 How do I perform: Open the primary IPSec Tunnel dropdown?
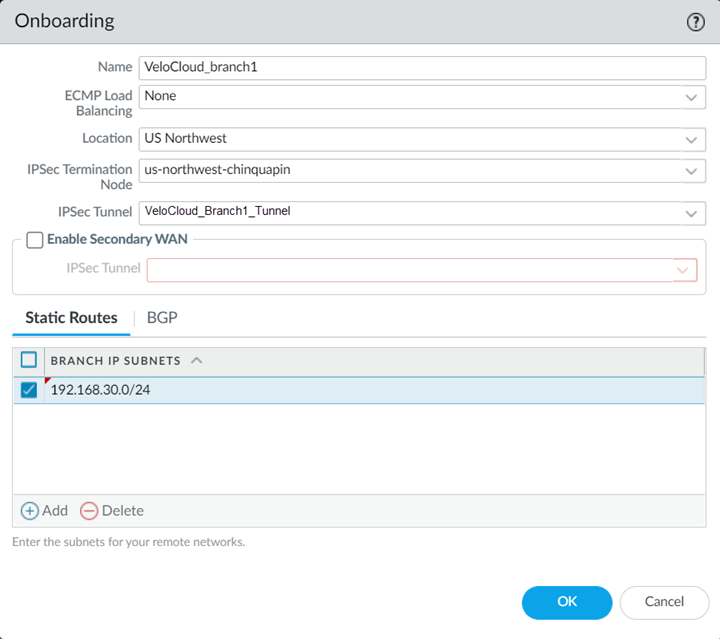pos(690,213)
